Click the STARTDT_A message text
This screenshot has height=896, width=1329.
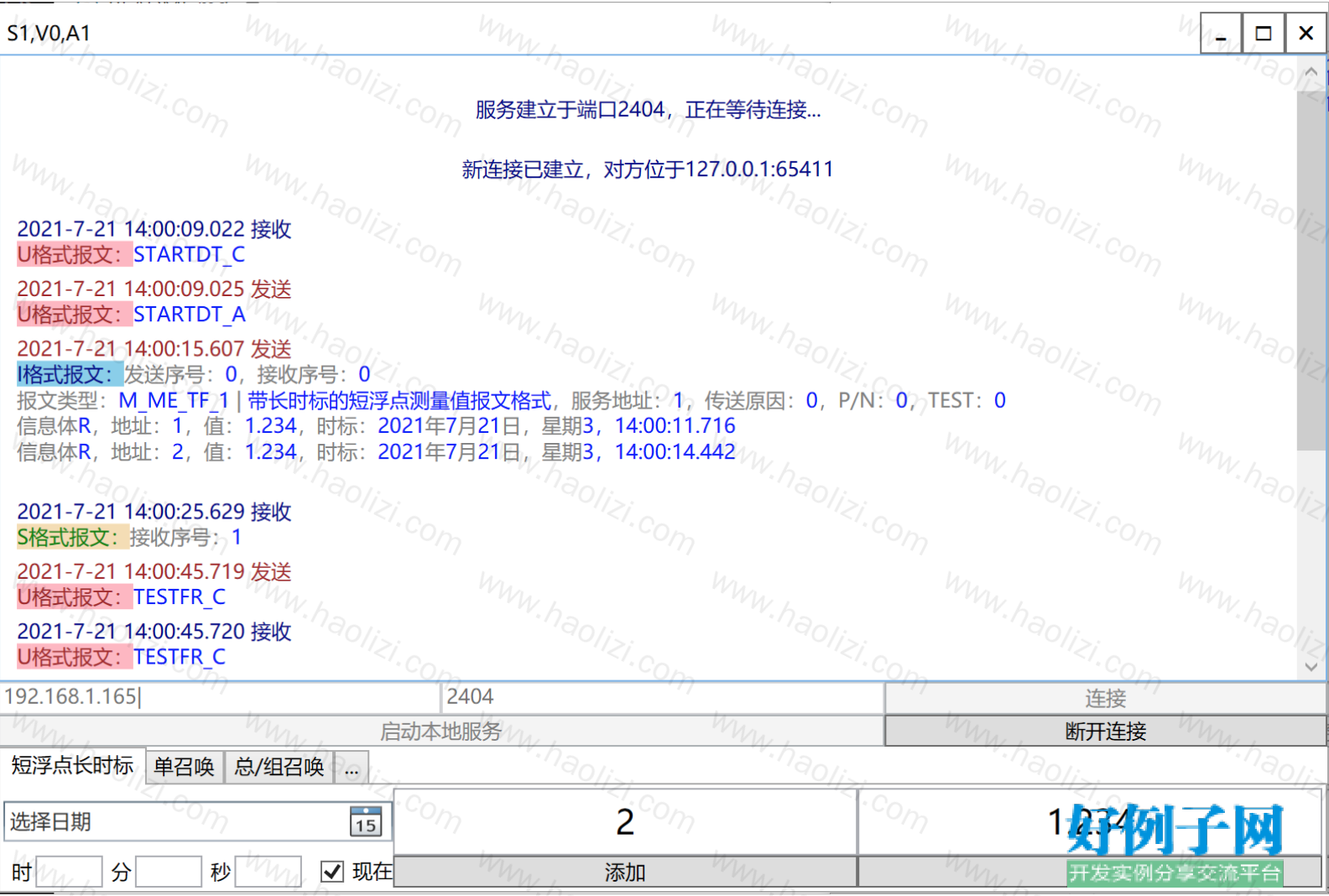coord(190,315)
